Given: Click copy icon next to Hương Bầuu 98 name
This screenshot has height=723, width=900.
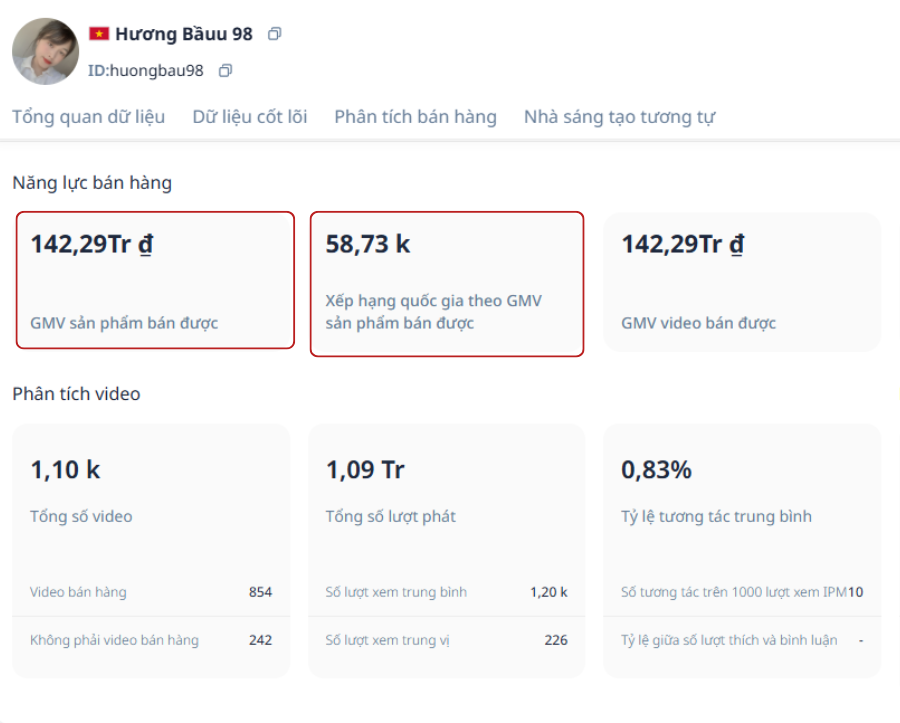Looking at the screenshot, I should click(x=275, y=34).
